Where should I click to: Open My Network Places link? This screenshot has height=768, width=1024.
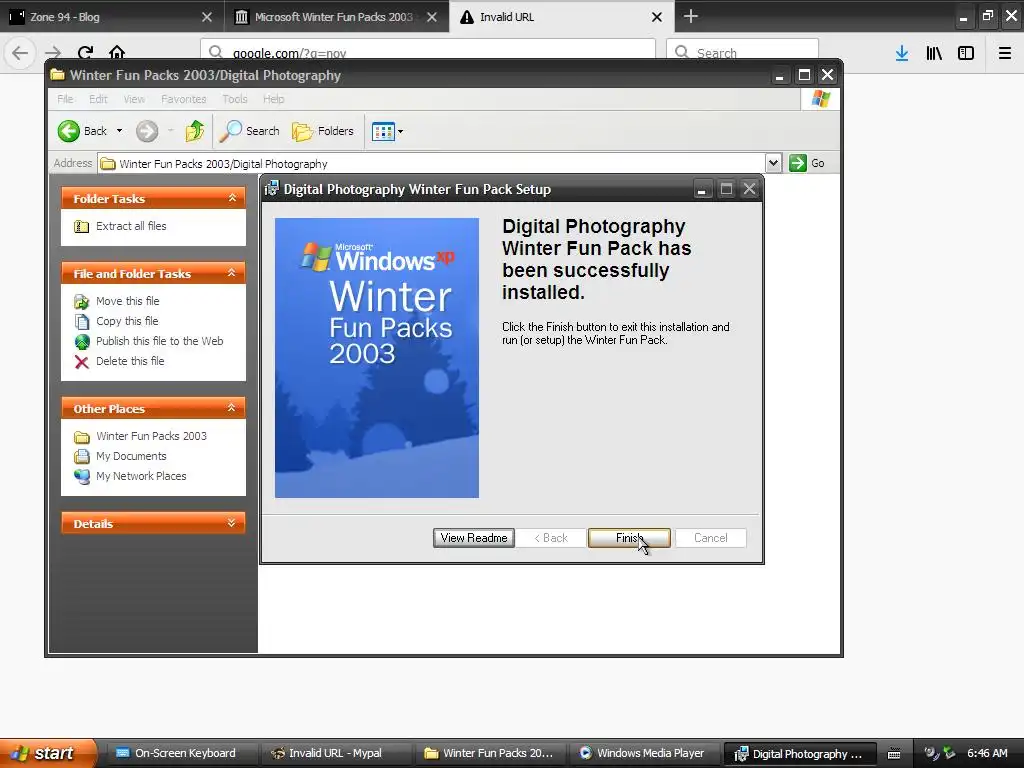[x=141, y=477]
